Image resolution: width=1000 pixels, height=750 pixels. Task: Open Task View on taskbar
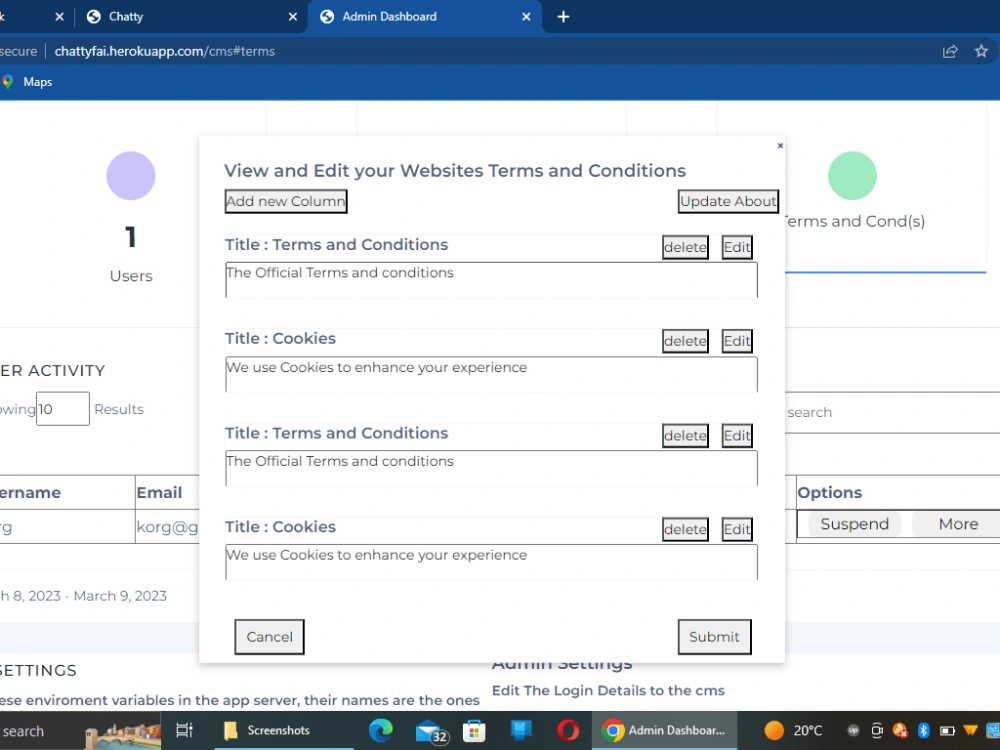tap(184, 730)
